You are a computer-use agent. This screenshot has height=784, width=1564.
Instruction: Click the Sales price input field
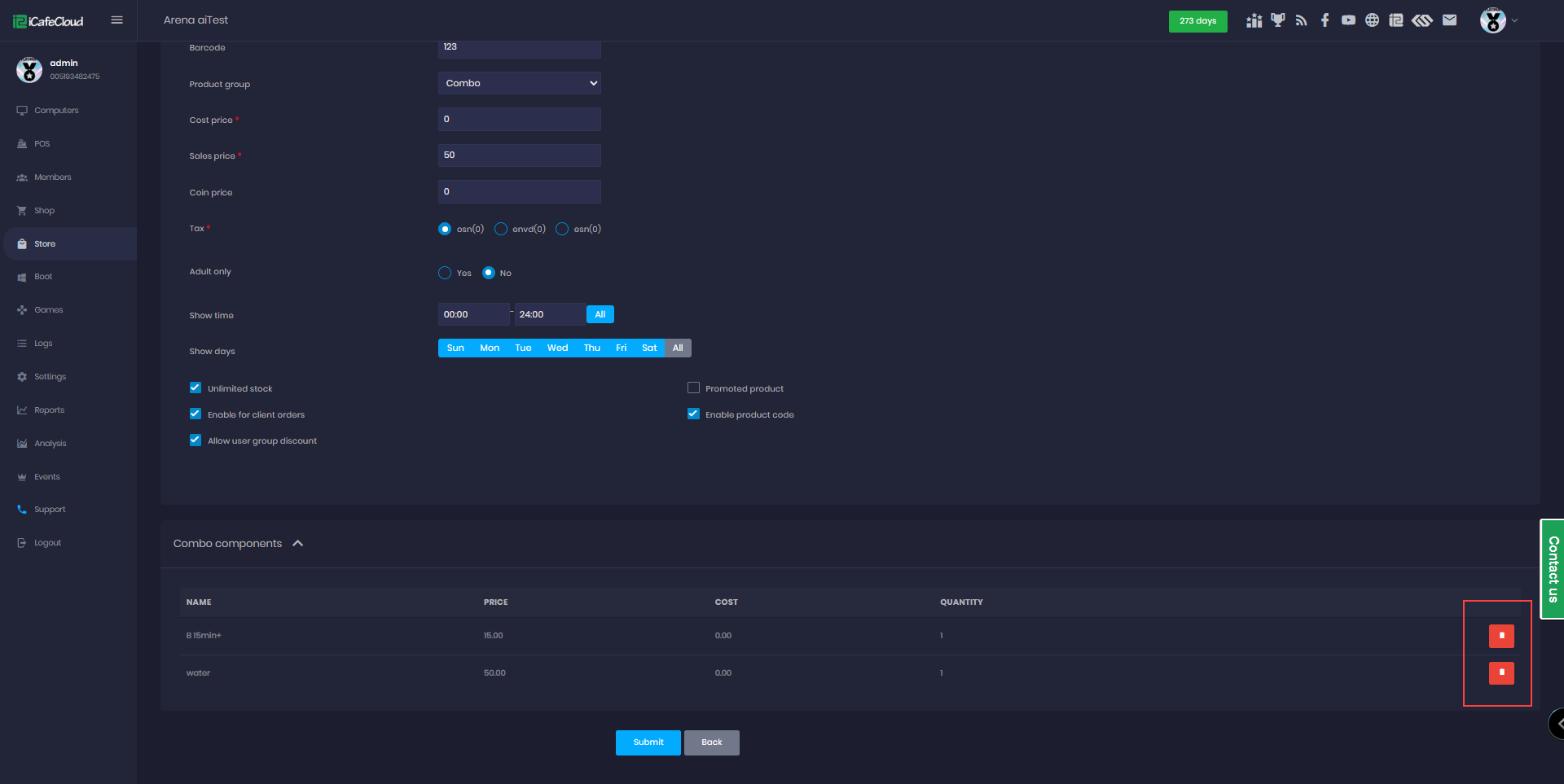tap(519, 155)
